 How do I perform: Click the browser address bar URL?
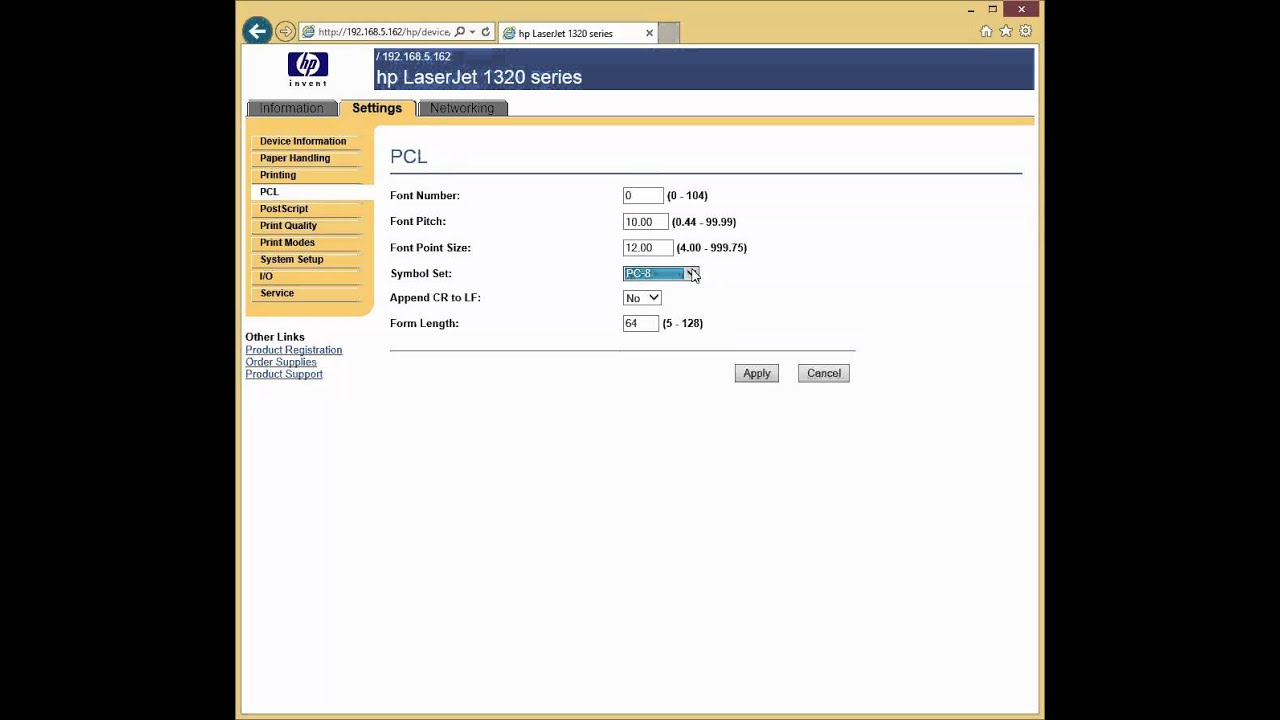click(x=384, y=32)
